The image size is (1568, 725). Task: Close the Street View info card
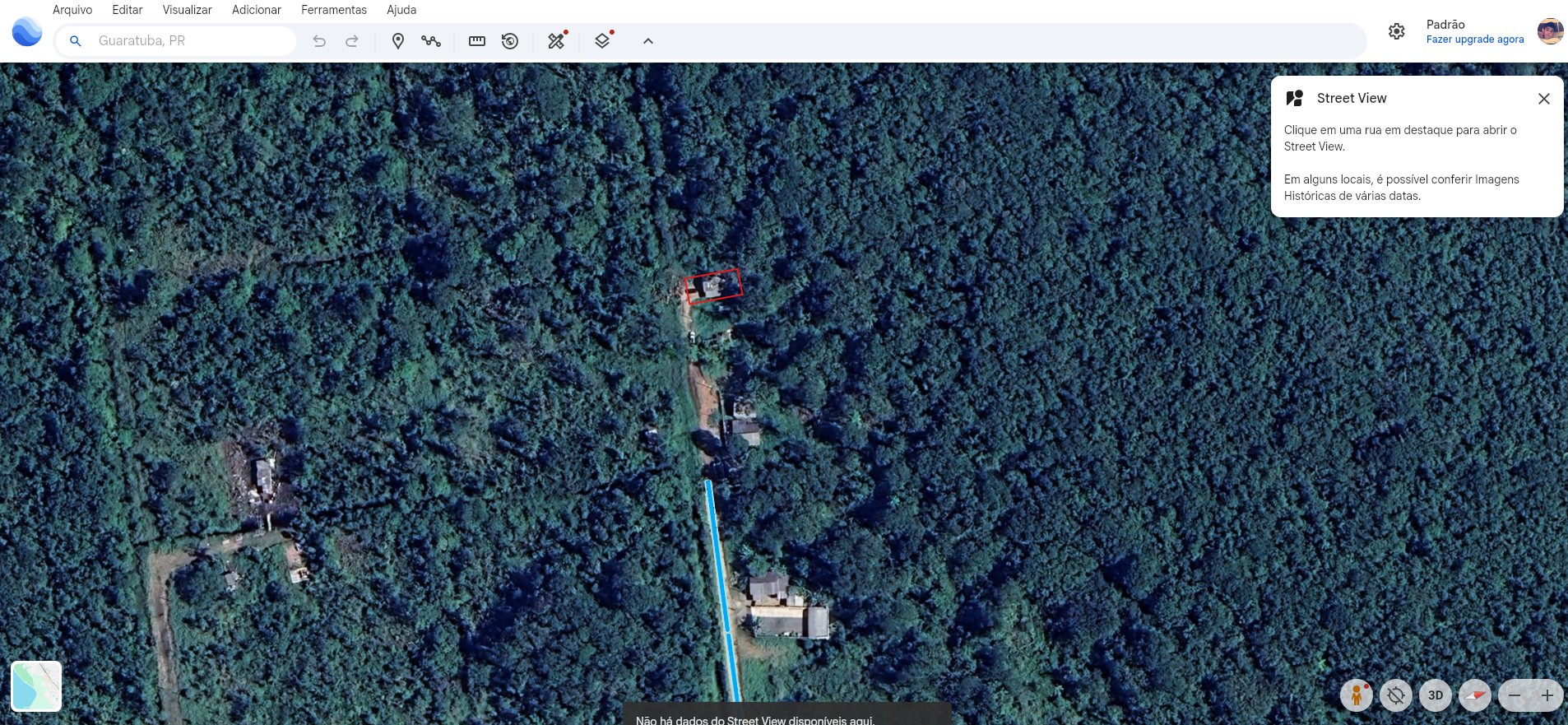(1544, 99)
